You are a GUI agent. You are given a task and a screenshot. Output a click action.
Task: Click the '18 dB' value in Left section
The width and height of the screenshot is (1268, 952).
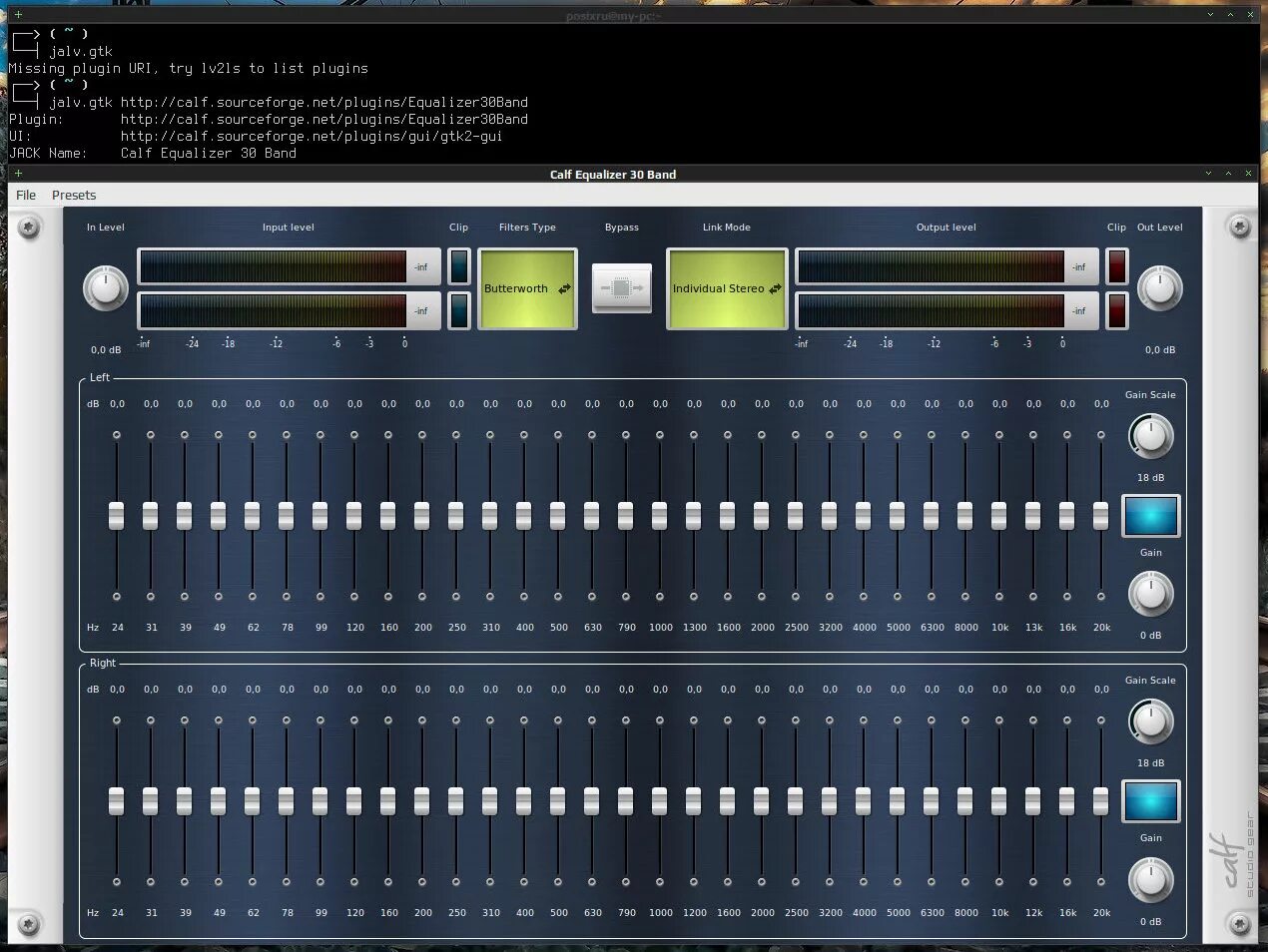[x=1151, y=478]
